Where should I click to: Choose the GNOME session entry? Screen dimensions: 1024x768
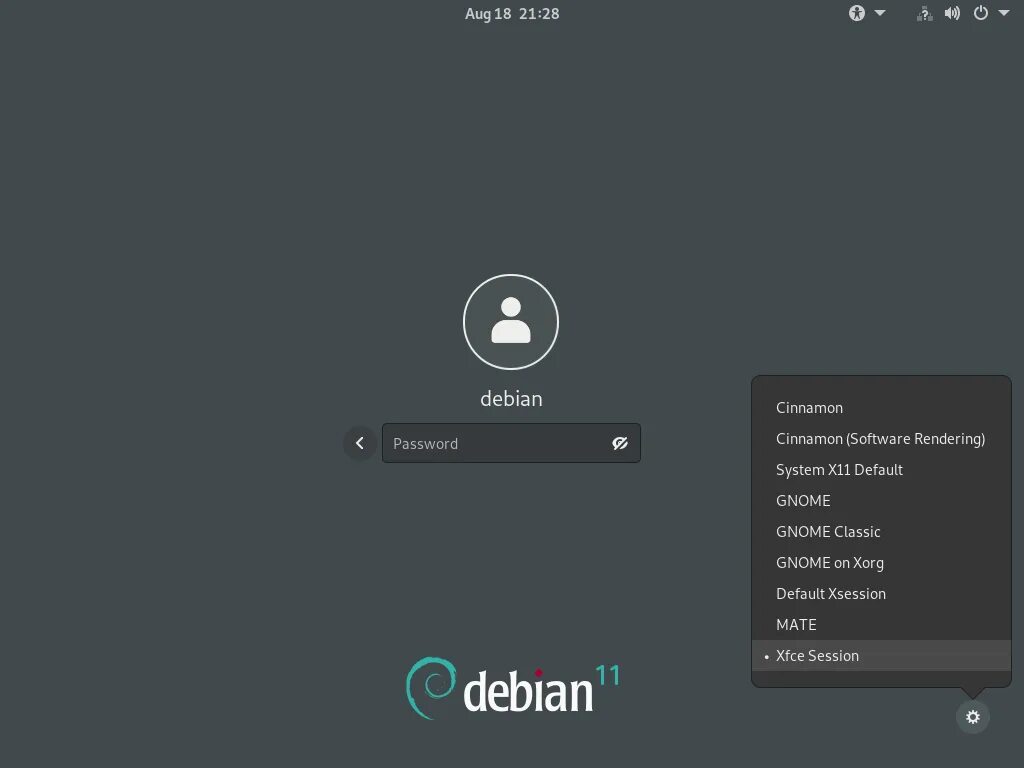(881, 501)
